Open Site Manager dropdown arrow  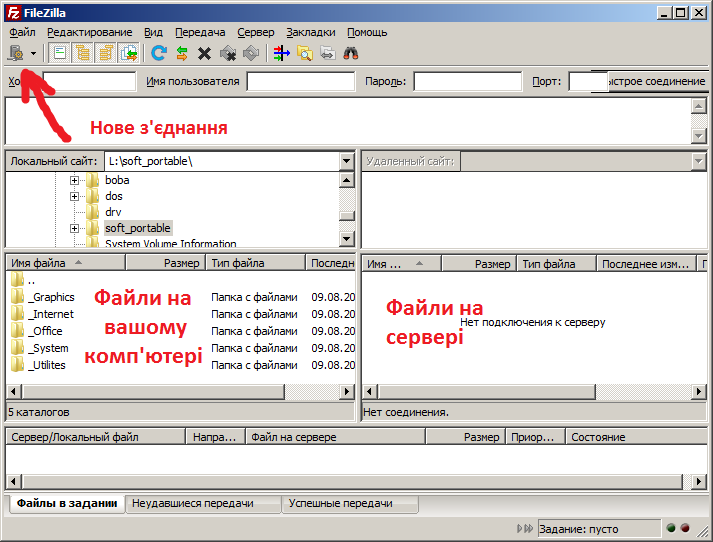tap(34, 53)
